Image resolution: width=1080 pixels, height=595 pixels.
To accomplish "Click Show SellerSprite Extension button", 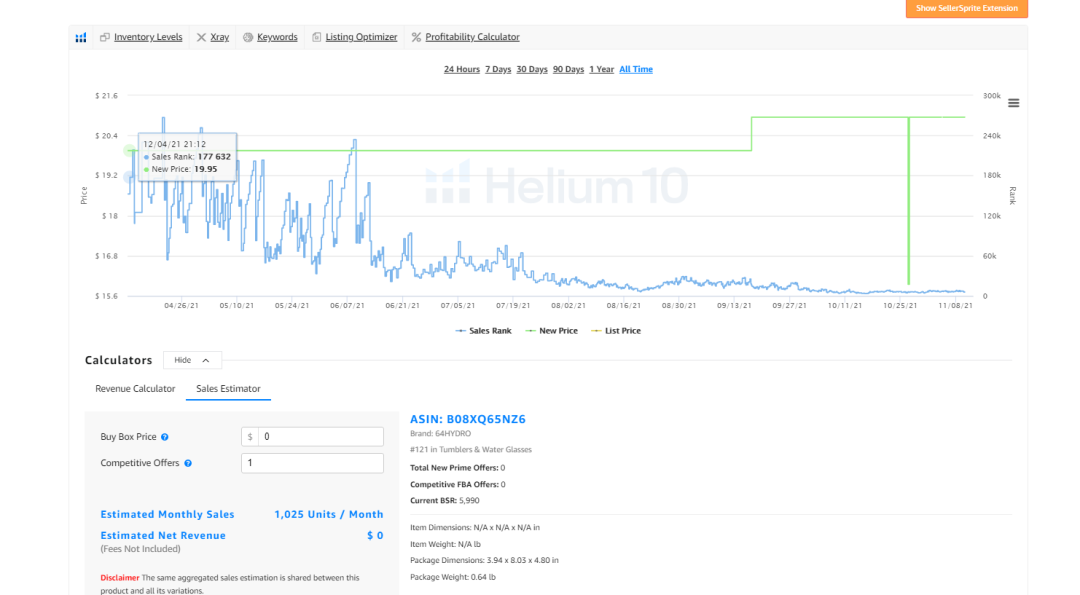I will click(966, 8).
